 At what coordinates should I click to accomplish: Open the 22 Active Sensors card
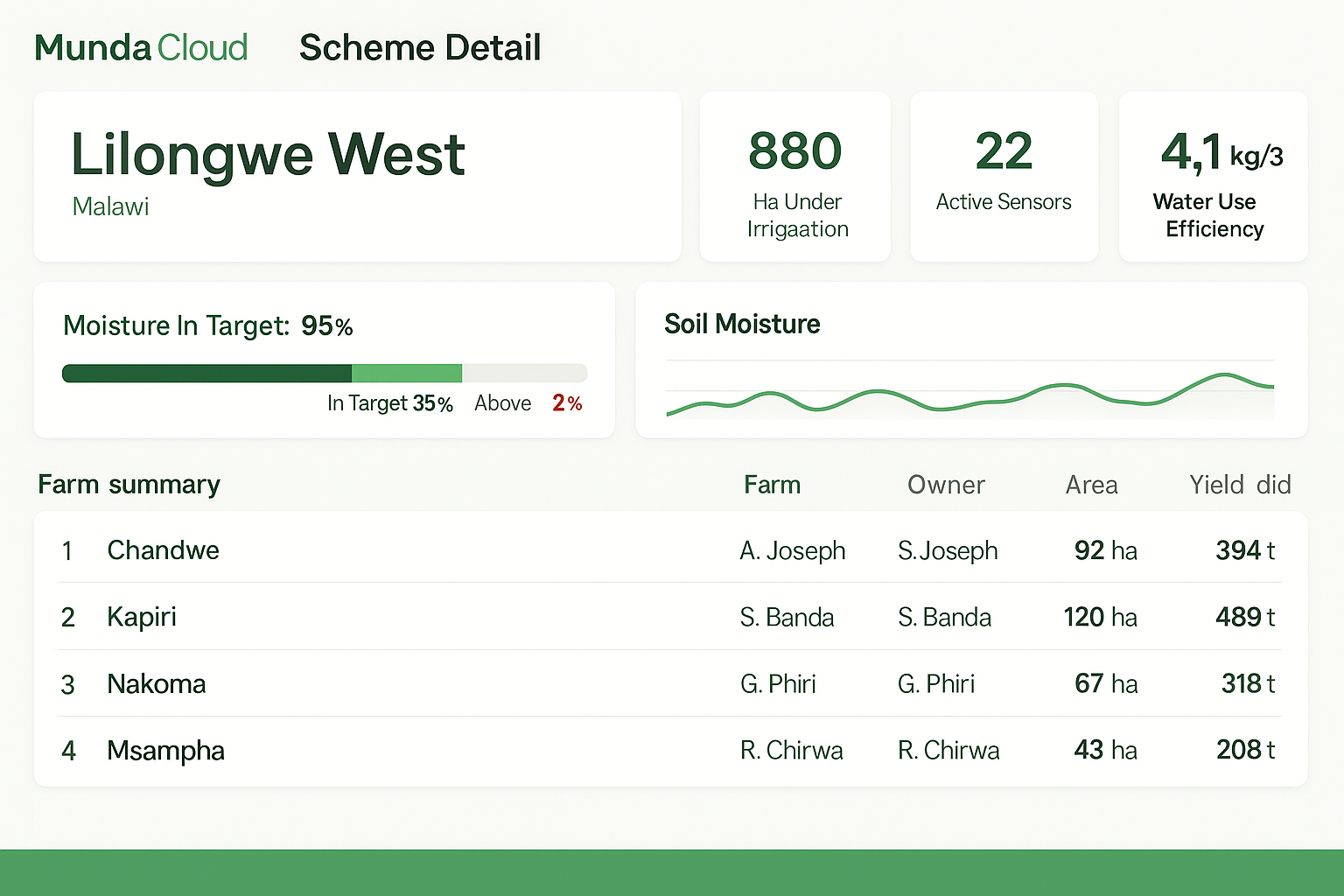pyautogui.click(x=1004, y=178)
